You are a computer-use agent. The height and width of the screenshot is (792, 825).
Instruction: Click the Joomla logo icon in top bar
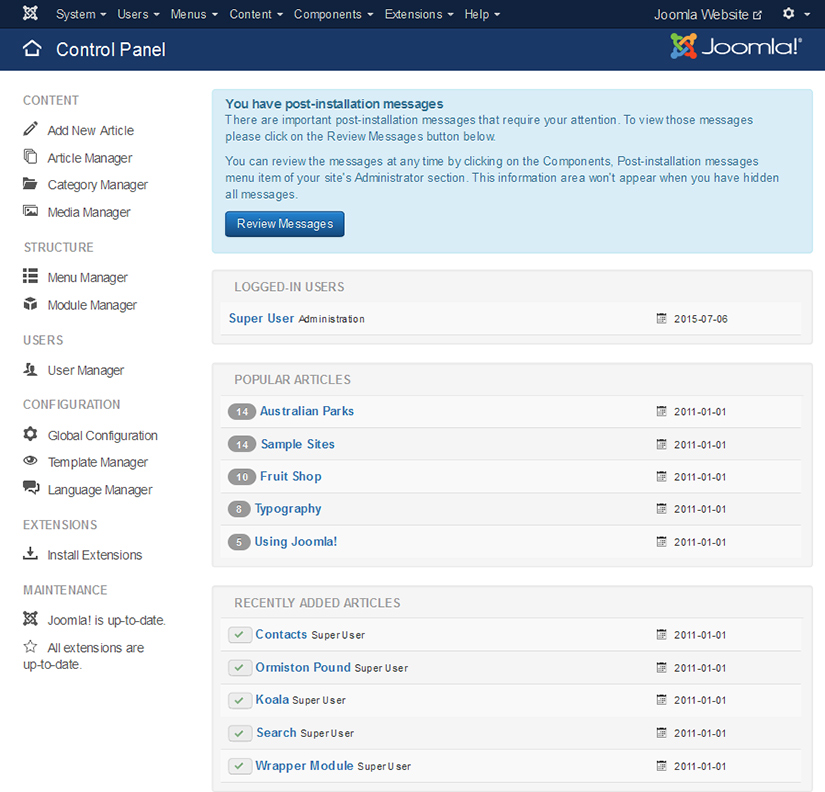pyautogui.click(x=31, y=14)
